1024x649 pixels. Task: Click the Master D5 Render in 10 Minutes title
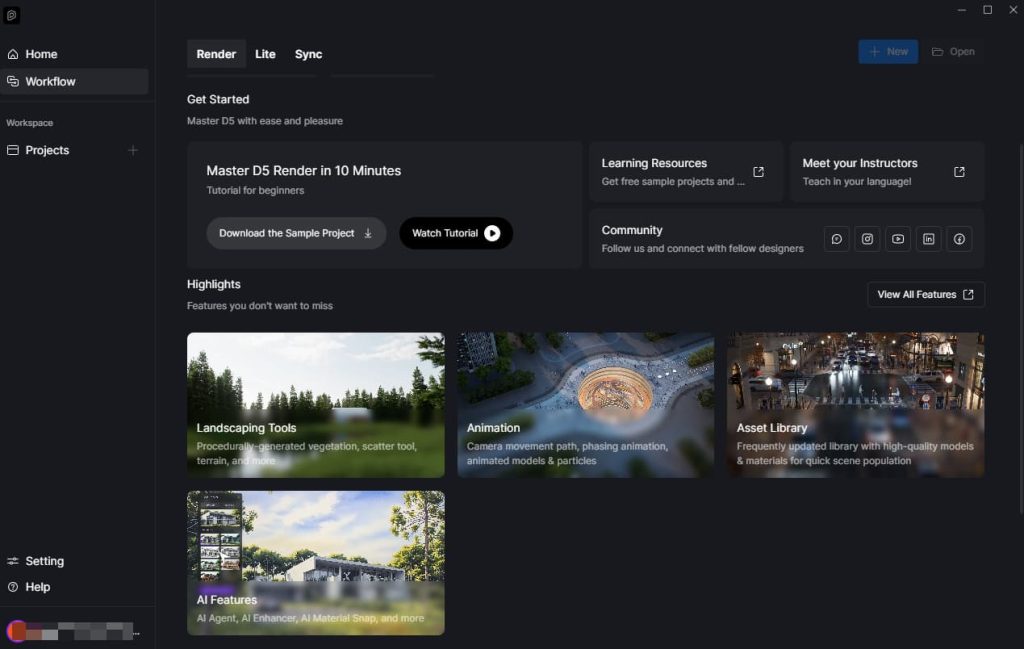click(x=304, y=170)
